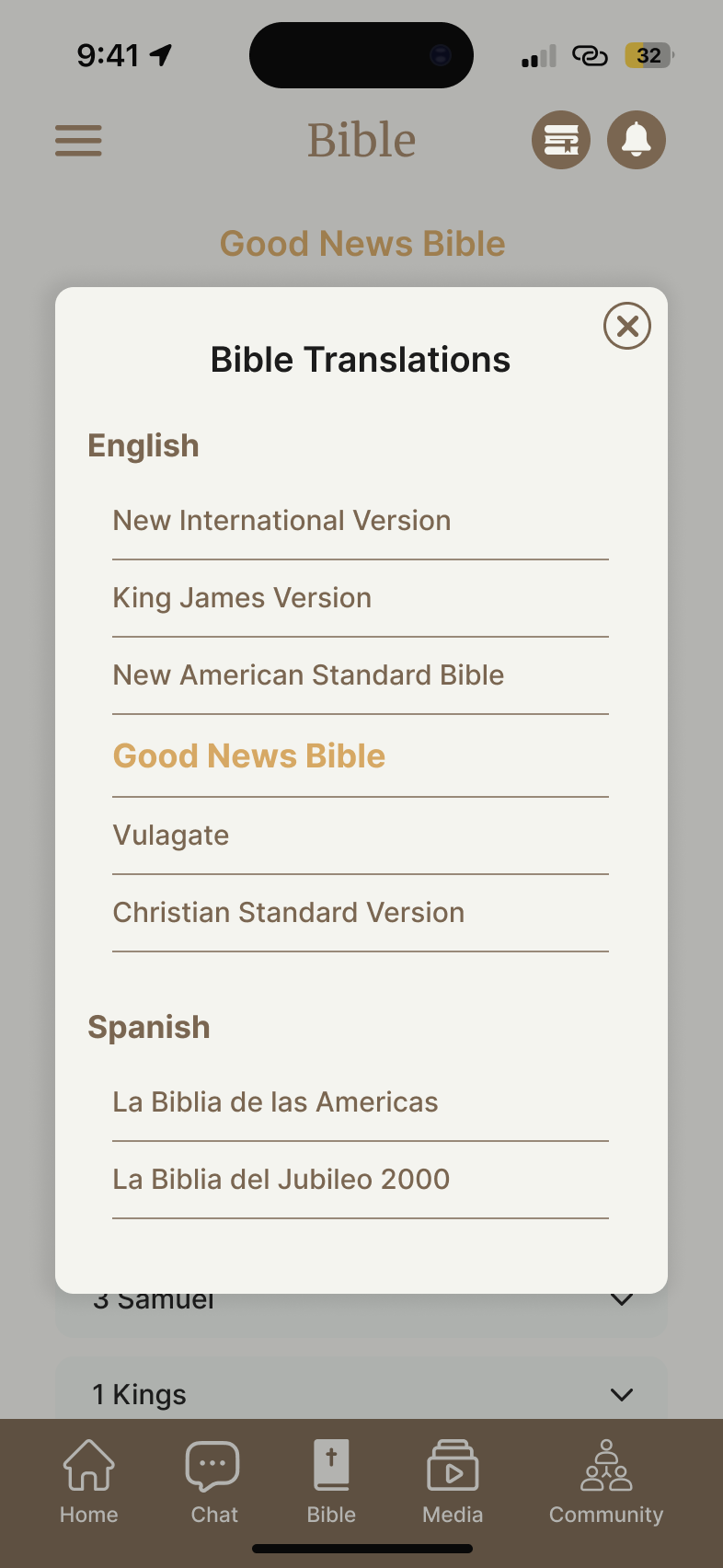Tap the highlighted Good News Bible option
The height and width of the screenshot is (1568, 723).
(249, 755)
